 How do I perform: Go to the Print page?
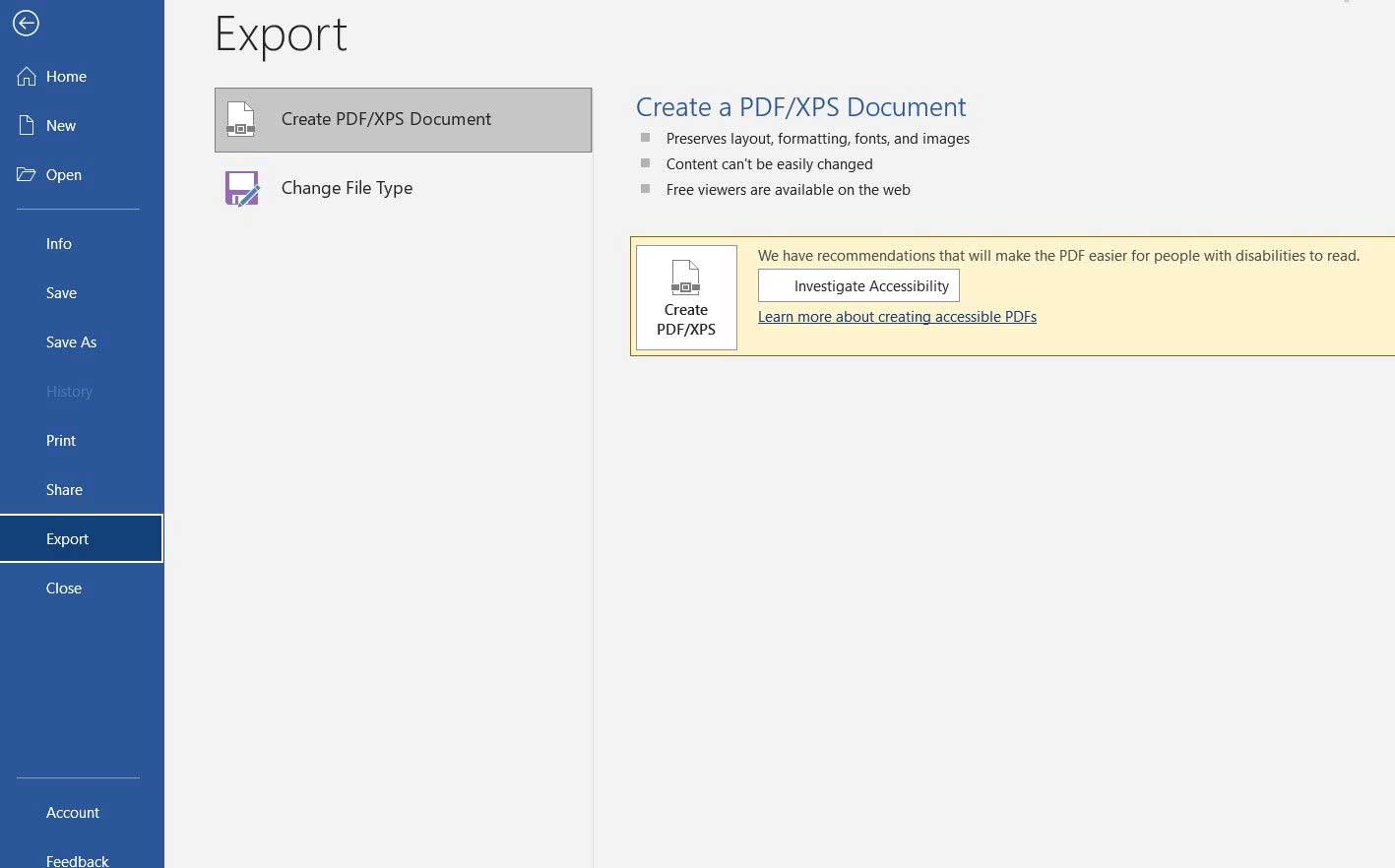pyautogui.click(x=61, y=441)
